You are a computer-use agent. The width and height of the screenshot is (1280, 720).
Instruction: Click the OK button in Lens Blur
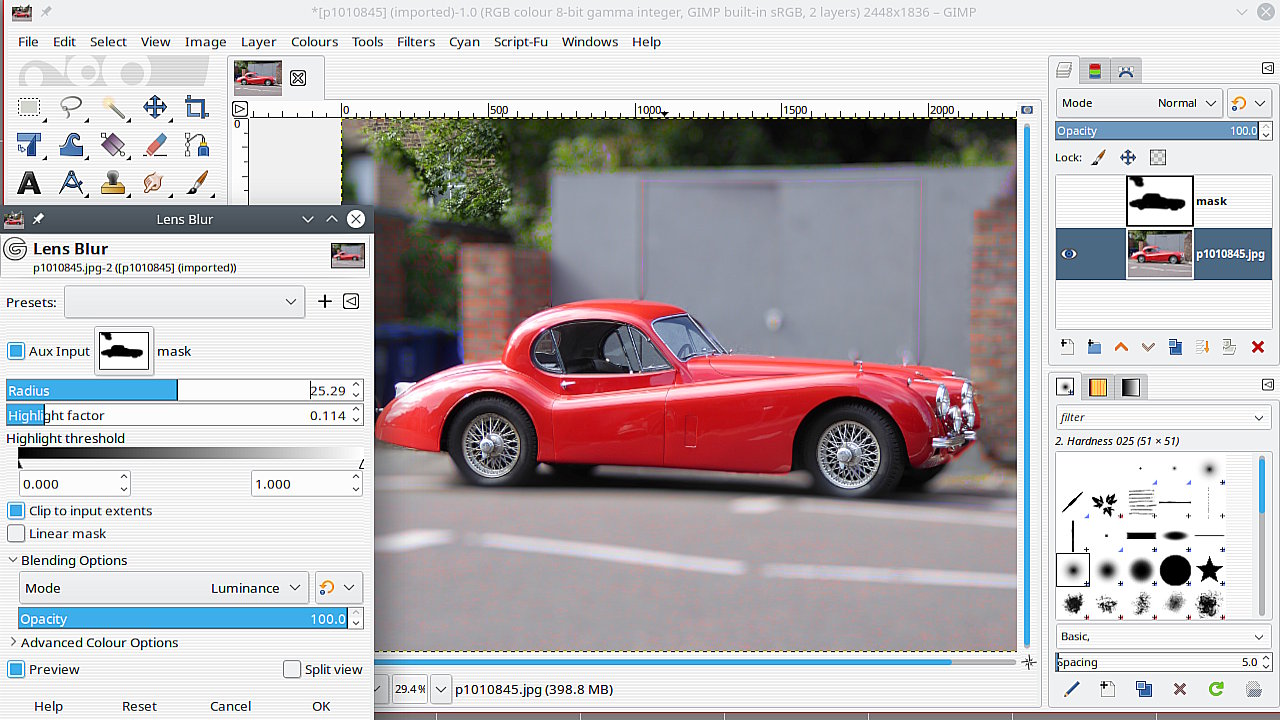(321, 706)
